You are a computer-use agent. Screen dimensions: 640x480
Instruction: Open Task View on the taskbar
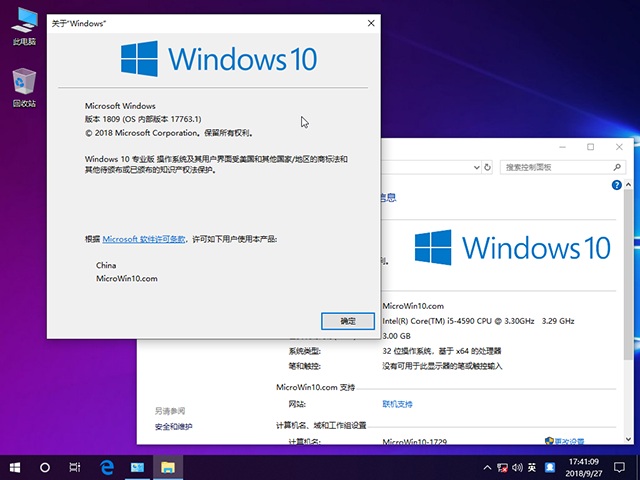tap(75, 466)
